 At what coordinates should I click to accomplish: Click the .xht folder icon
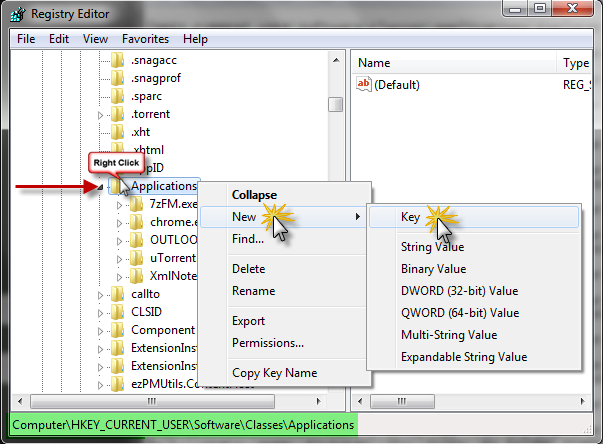tap(119, 132)
